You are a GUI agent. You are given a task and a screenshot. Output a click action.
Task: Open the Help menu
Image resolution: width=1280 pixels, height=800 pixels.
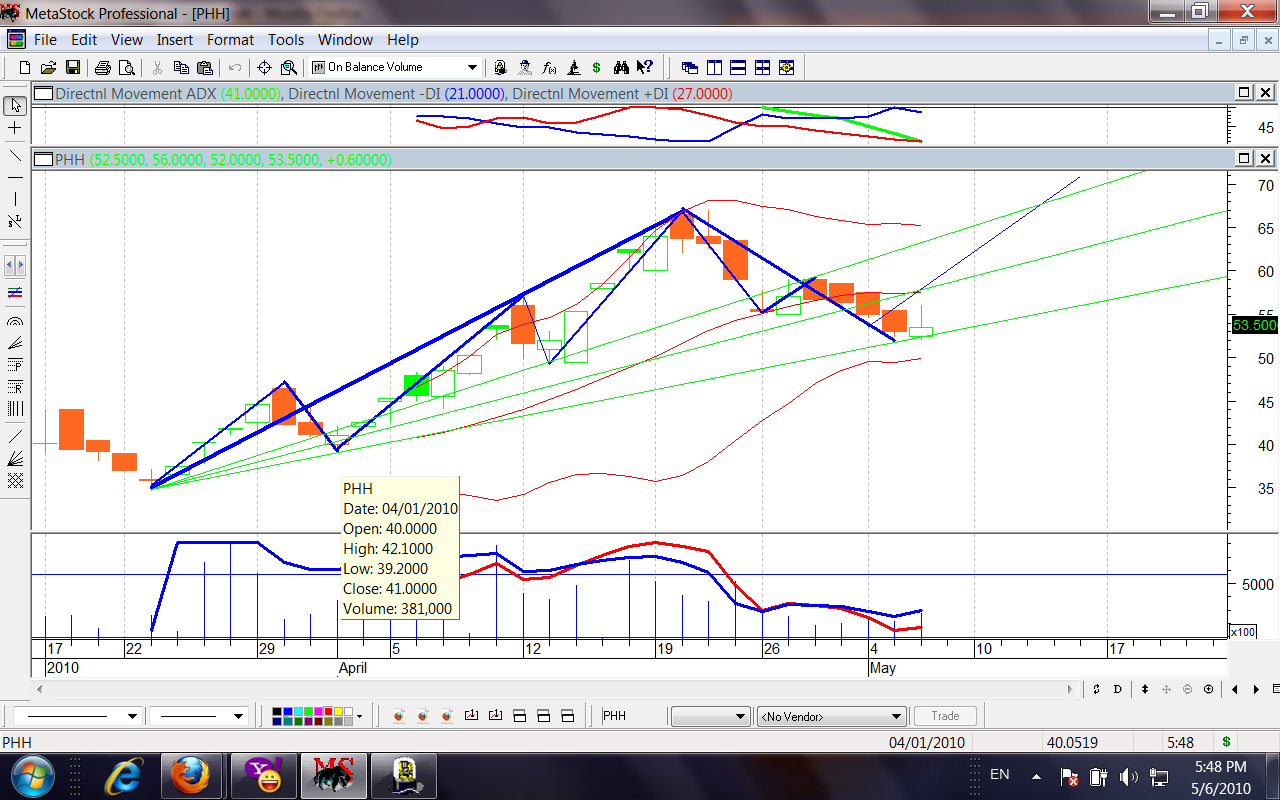pos(403,40)
